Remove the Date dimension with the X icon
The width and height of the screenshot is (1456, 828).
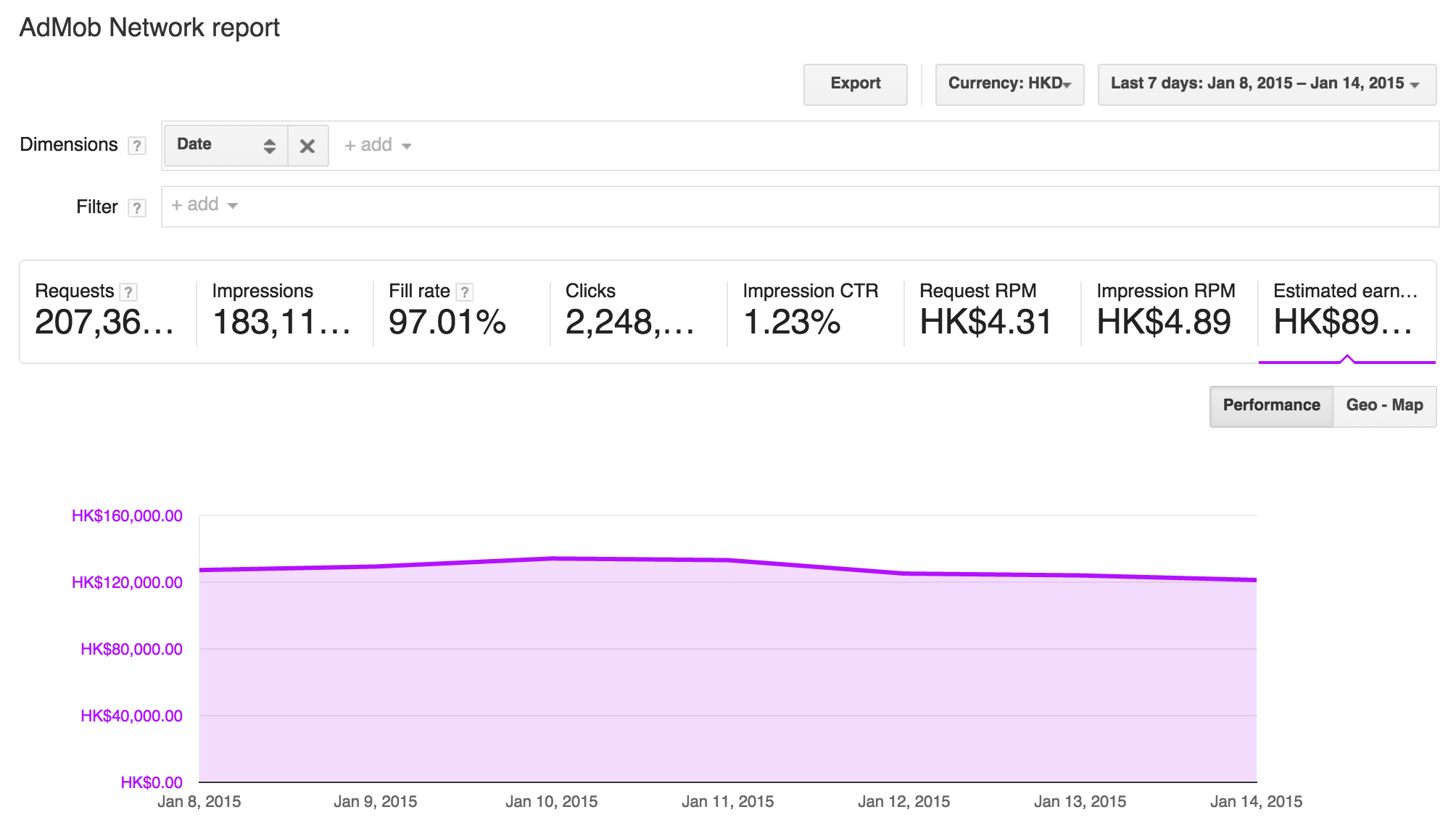click(307, 145)
